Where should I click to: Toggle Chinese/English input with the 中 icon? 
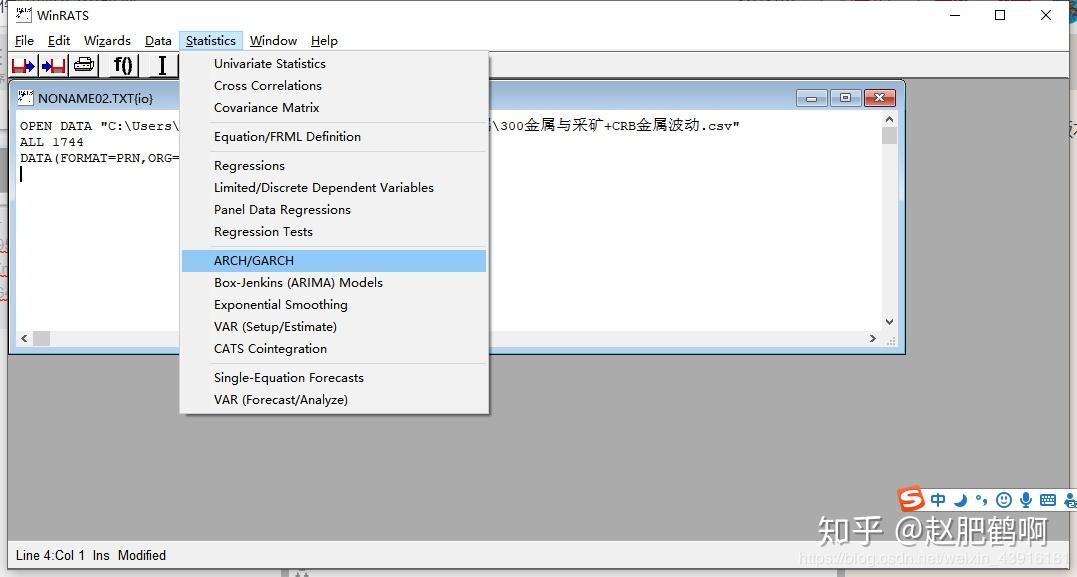point(937,499)
